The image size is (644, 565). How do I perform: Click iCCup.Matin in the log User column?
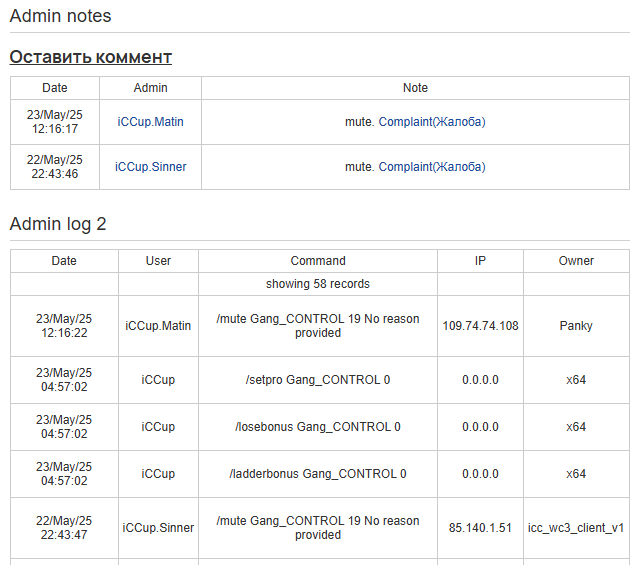coord(158,326)
